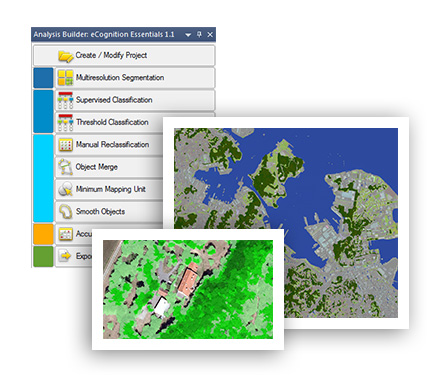Click the Minimum Mapping Unit icon
Image resolution: width=439 pixels, height=377 pixels.
click(65, 189)
